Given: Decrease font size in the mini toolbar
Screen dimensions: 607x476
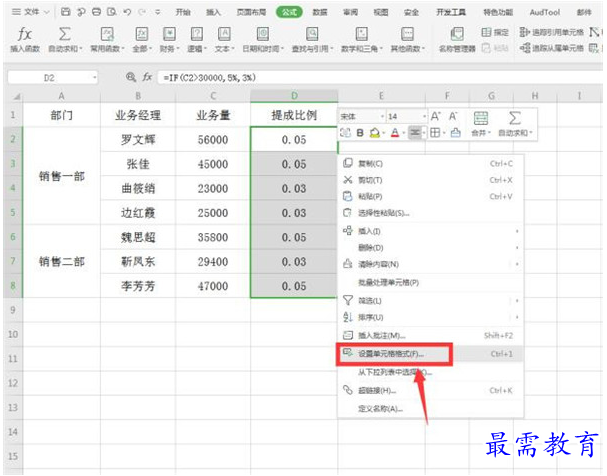Looking at the screenshot, I should click(x=453, y=116).
